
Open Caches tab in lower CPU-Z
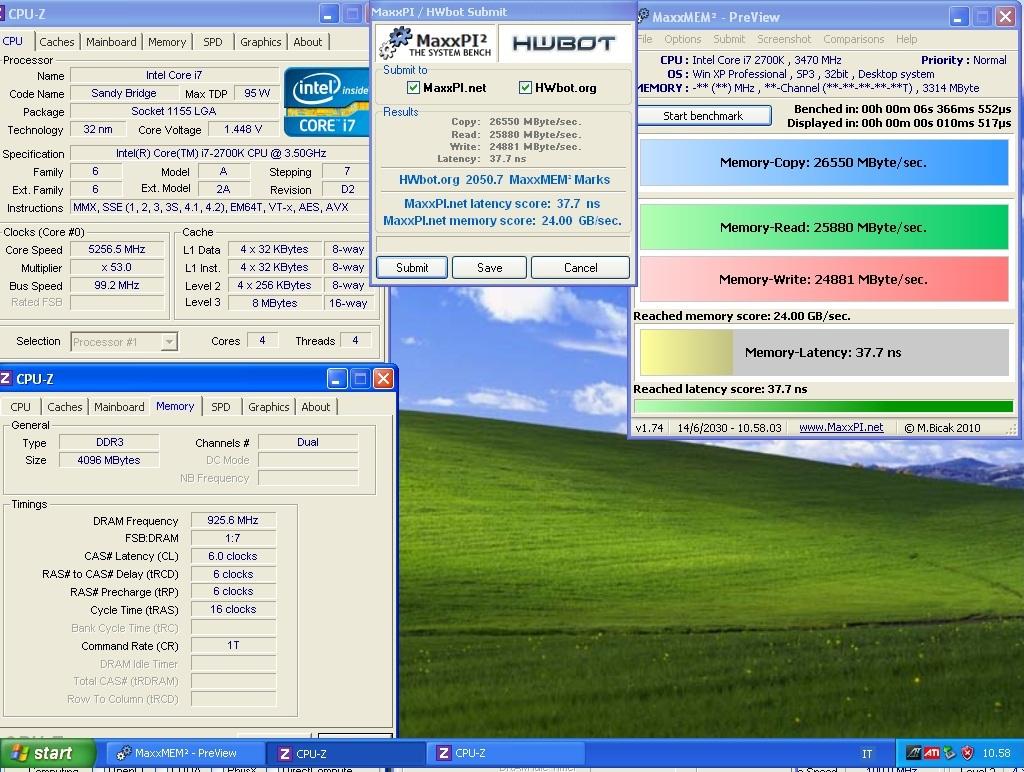65,407
